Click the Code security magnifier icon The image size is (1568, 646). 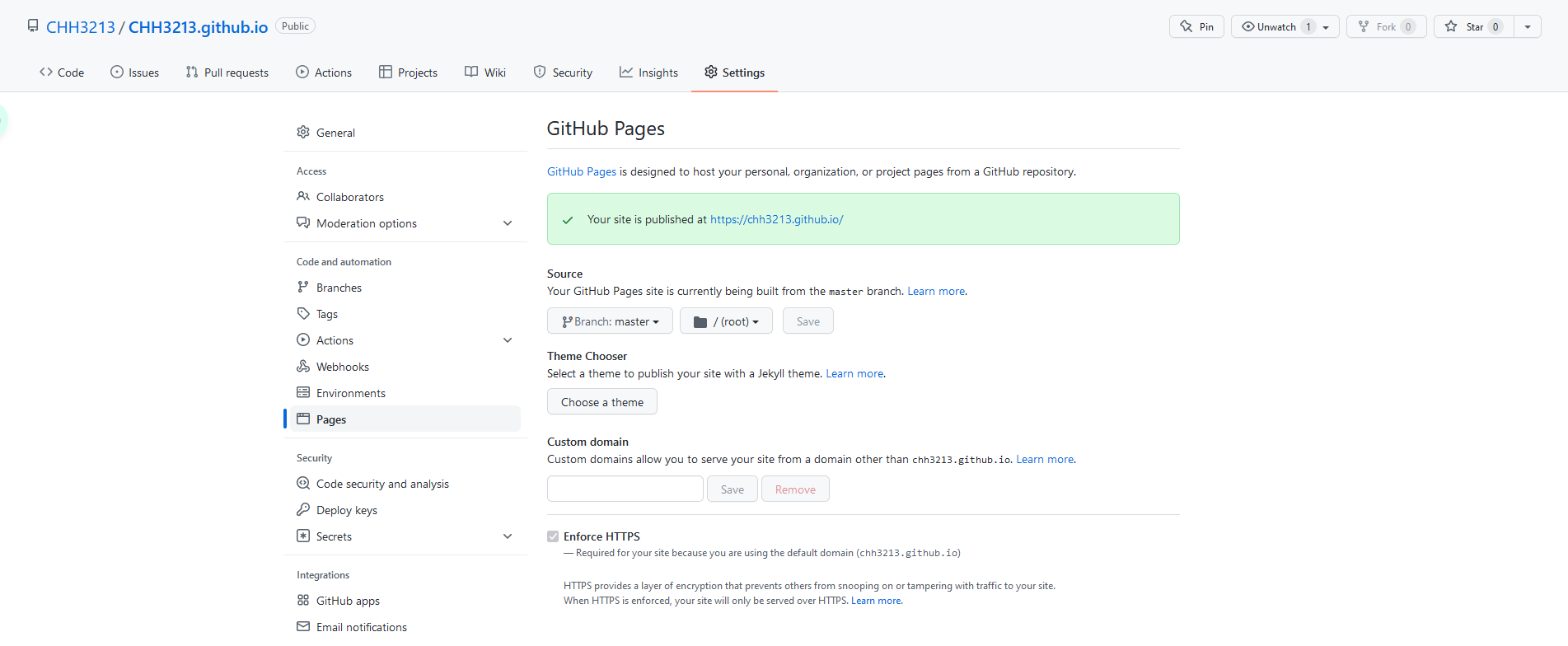(303, 483)
